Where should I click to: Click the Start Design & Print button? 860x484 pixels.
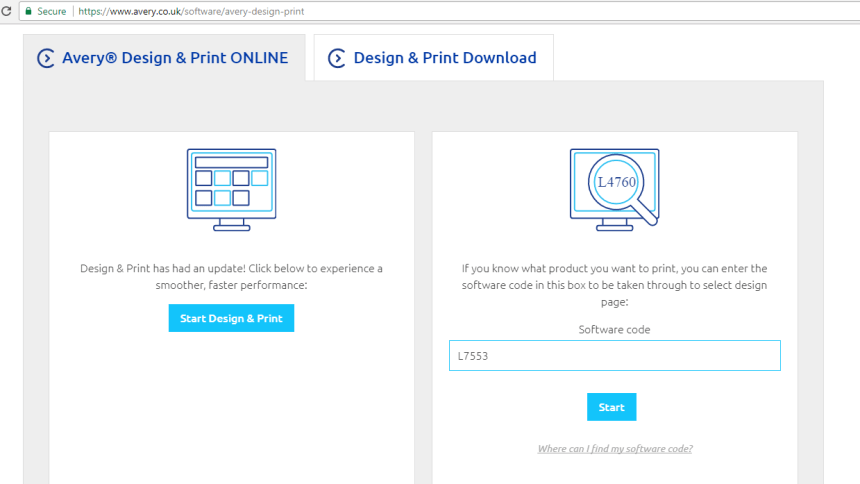point(231,318)
